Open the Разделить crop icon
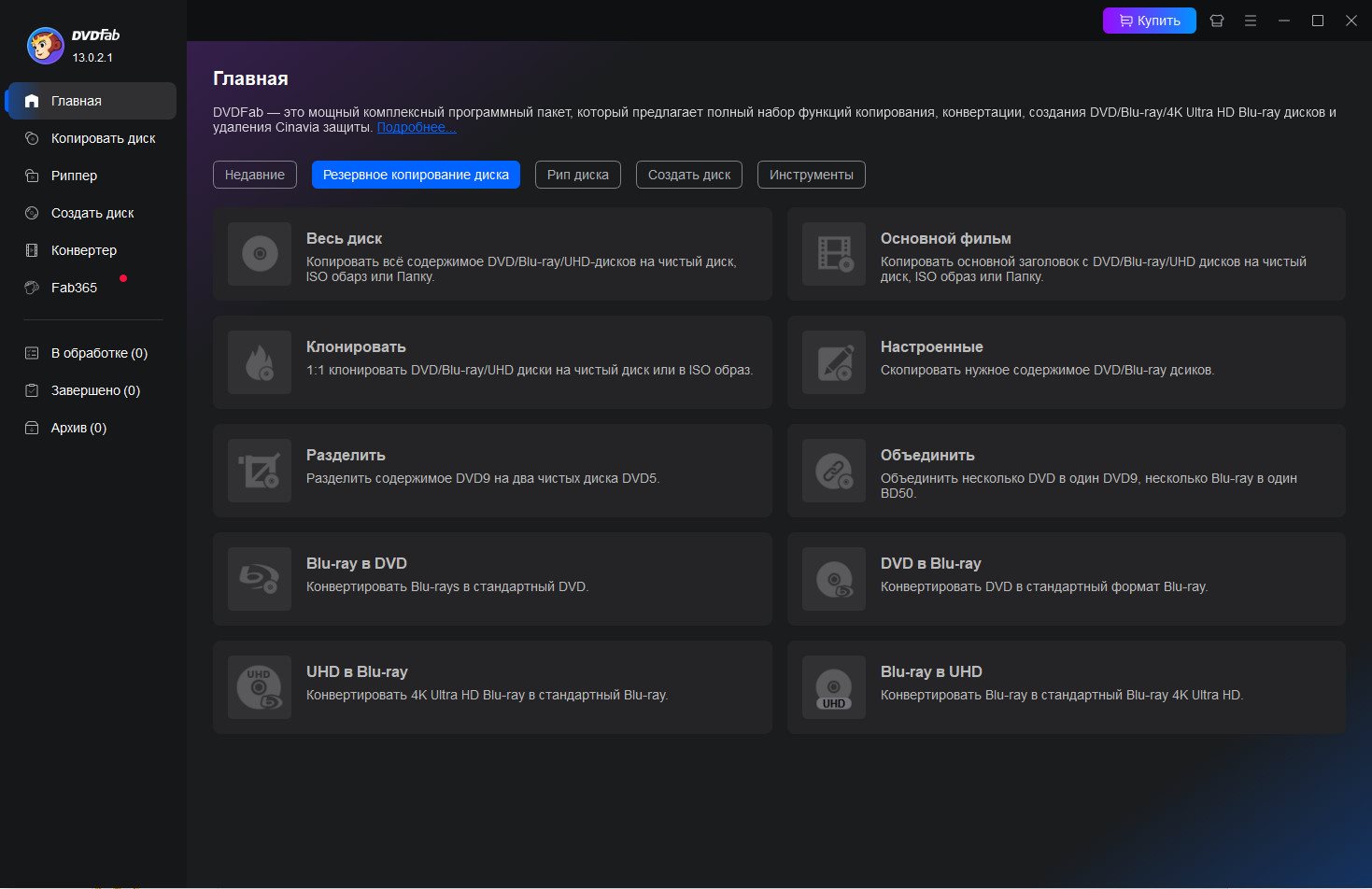Viewport: 1372px width, 889px height. 260,471
